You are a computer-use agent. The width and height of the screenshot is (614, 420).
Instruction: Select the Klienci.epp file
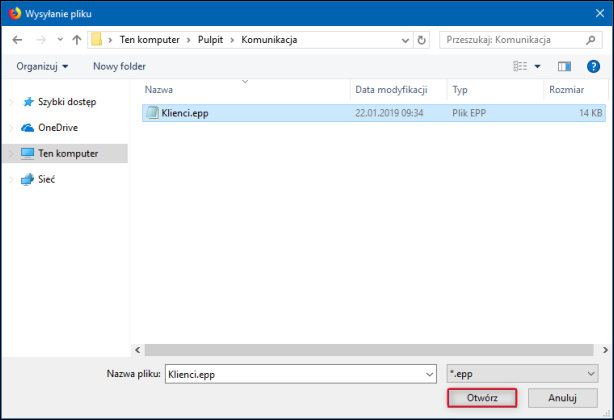pos(374,113)
